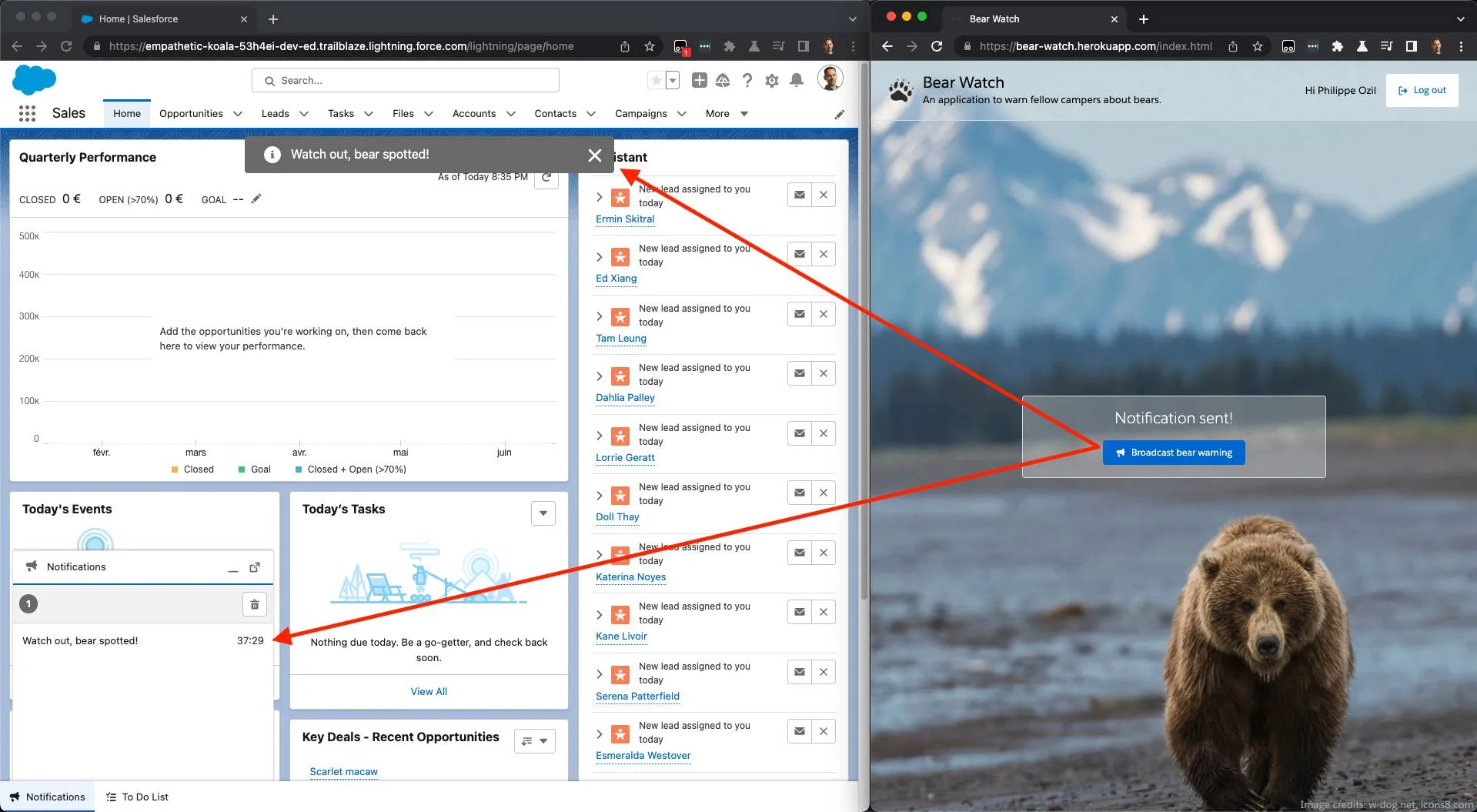Open the Esmeralda Westover lead link
The width and height of the screenshot is (1477, 812).
click(643, 756)
